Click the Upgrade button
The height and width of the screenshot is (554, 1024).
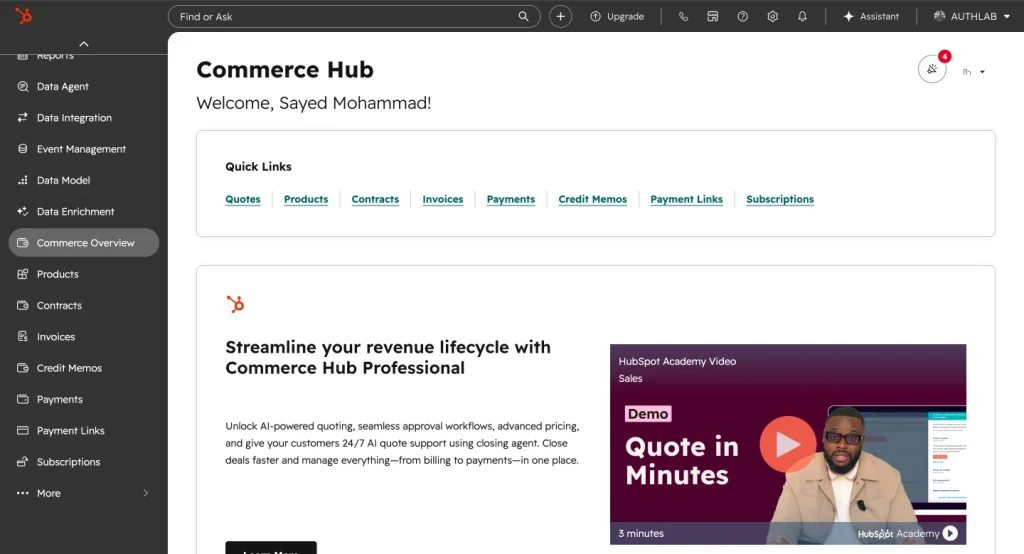click(617, 16)
